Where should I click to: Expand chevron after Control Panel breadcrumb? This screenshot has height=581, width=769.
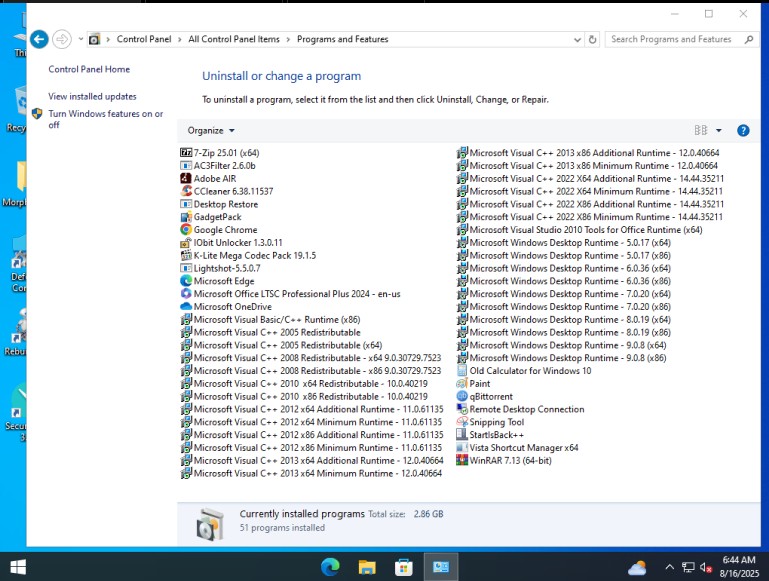pyautogui.click(x=179, y=39)
